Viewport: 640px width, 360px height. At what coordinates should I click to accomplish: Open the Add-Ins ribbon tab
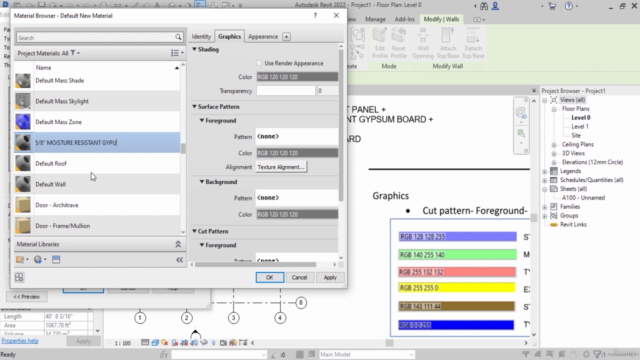click(404, 19)
